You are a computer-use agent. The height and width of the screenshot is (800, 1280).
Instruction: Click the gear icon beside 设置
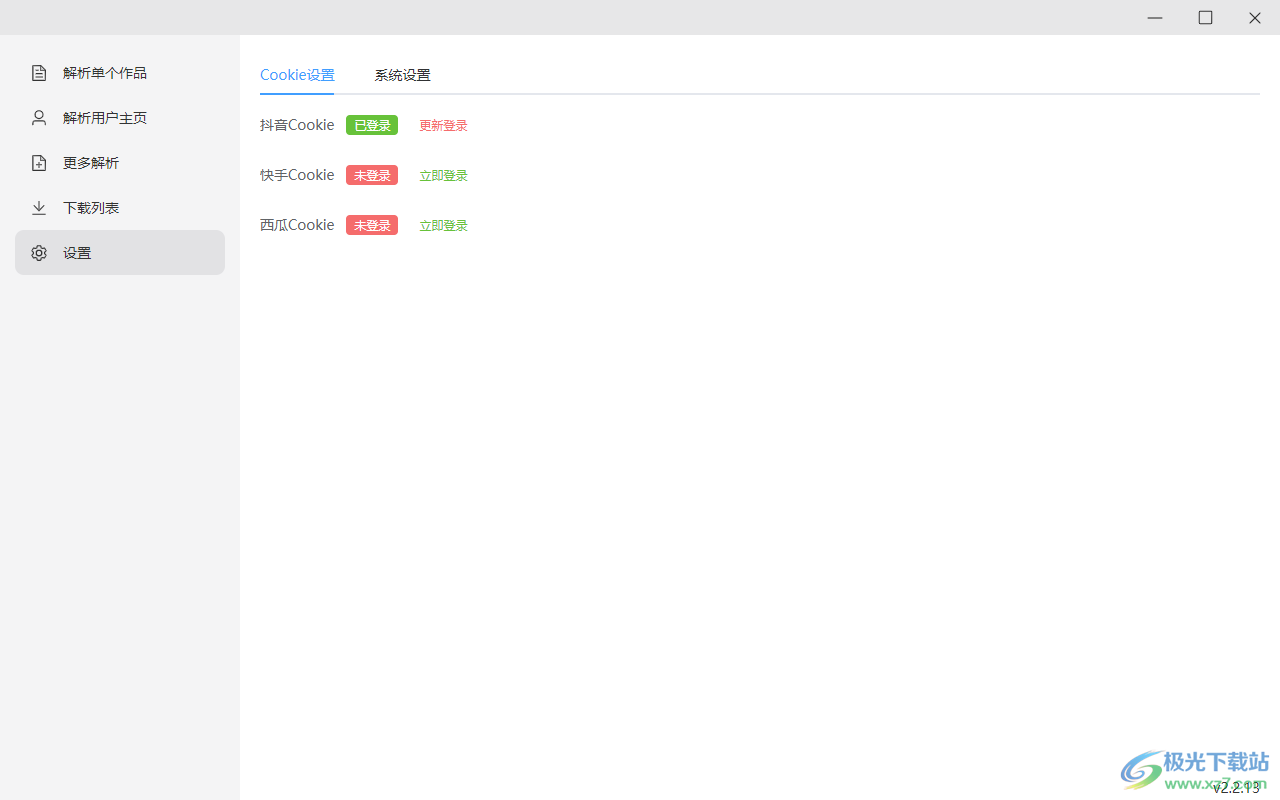coord(39,253)
